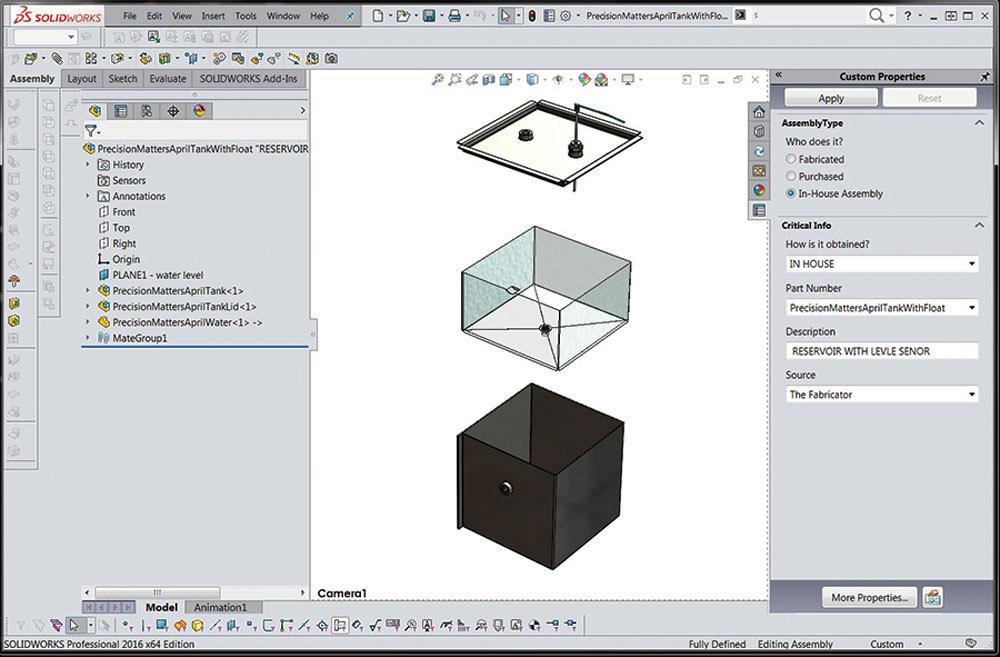
Task: Open the 'How is it obtained?' dropdown
Action: pos(972,263)
